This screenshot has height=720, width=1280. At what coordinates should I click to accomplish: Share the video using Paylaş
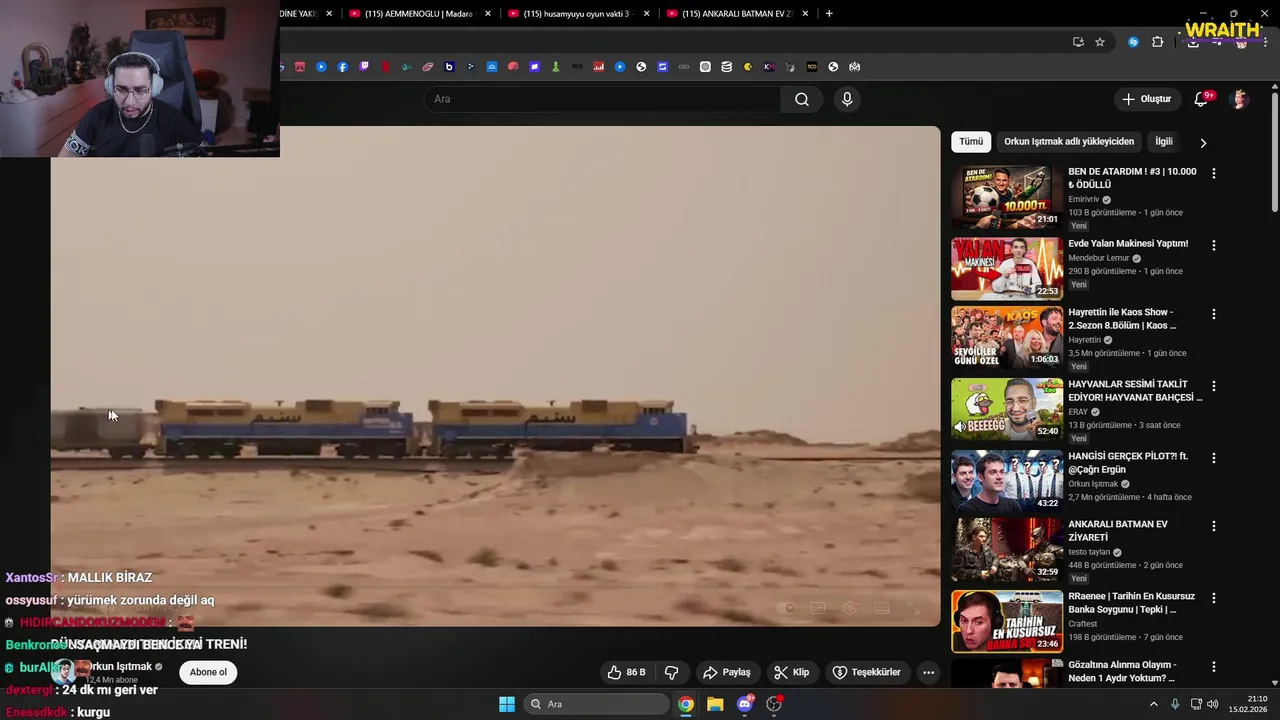(727, 672)
